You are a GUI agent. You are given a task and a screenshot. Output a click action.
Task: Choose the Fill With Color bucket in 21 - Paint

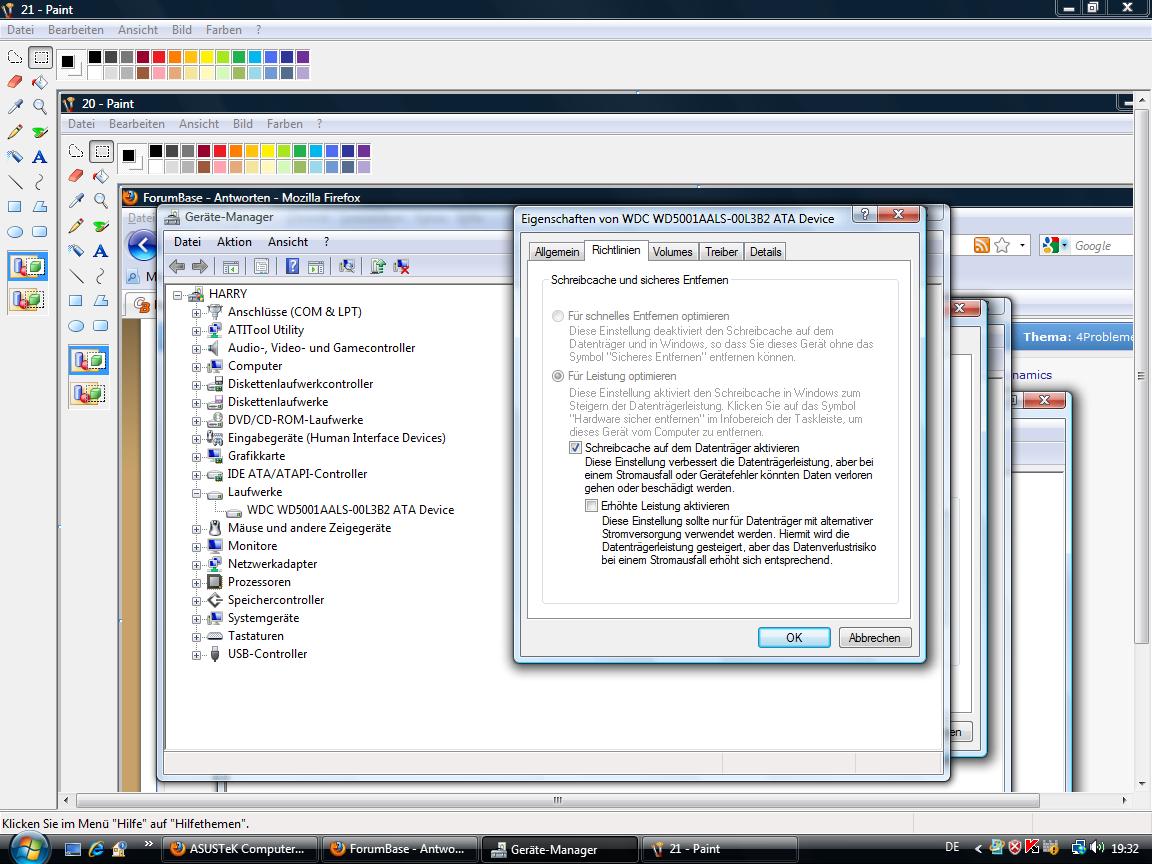coord(40,82)
